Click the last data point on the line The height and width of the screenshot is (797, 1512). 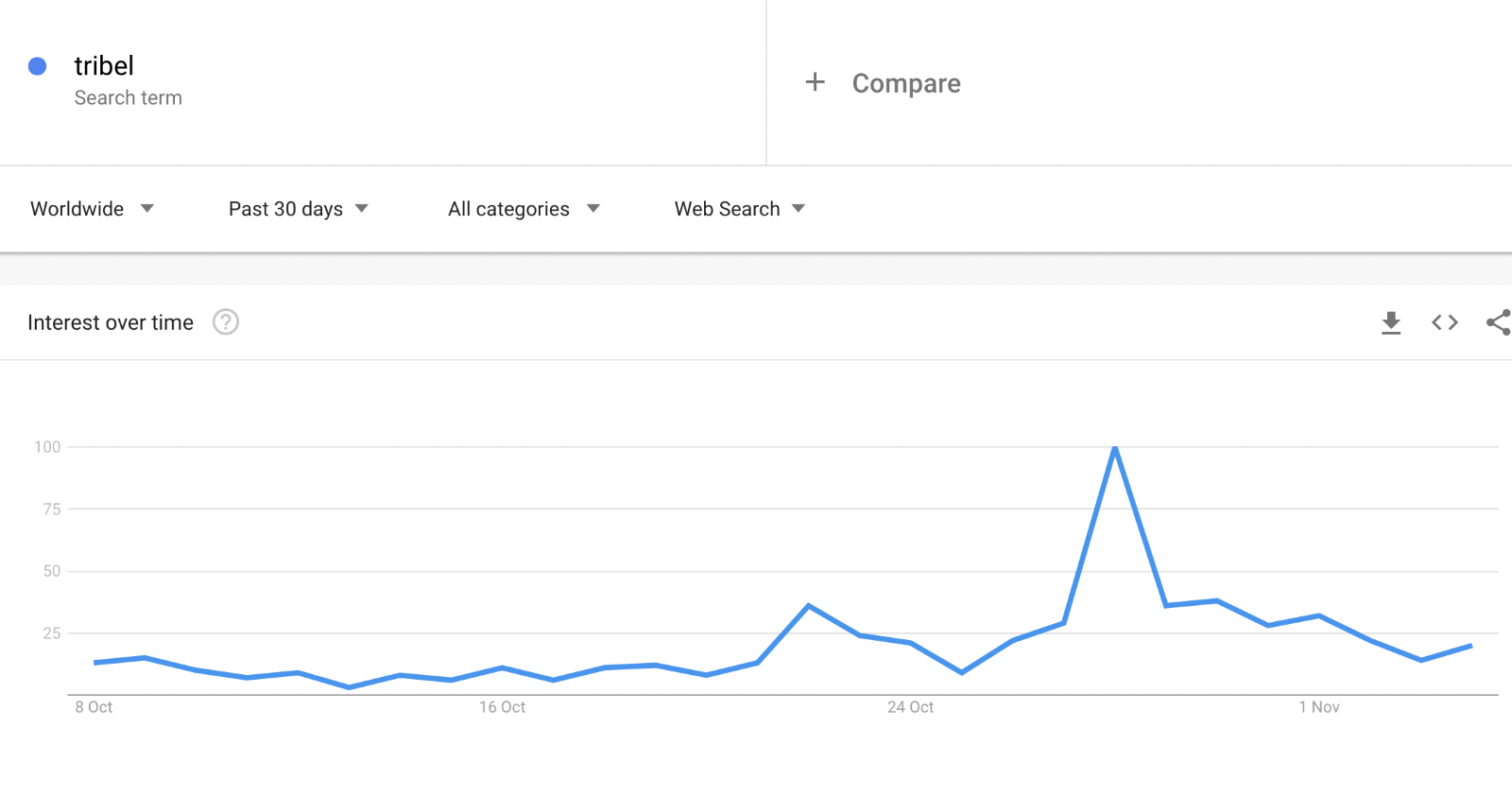tap(1470, 646)
